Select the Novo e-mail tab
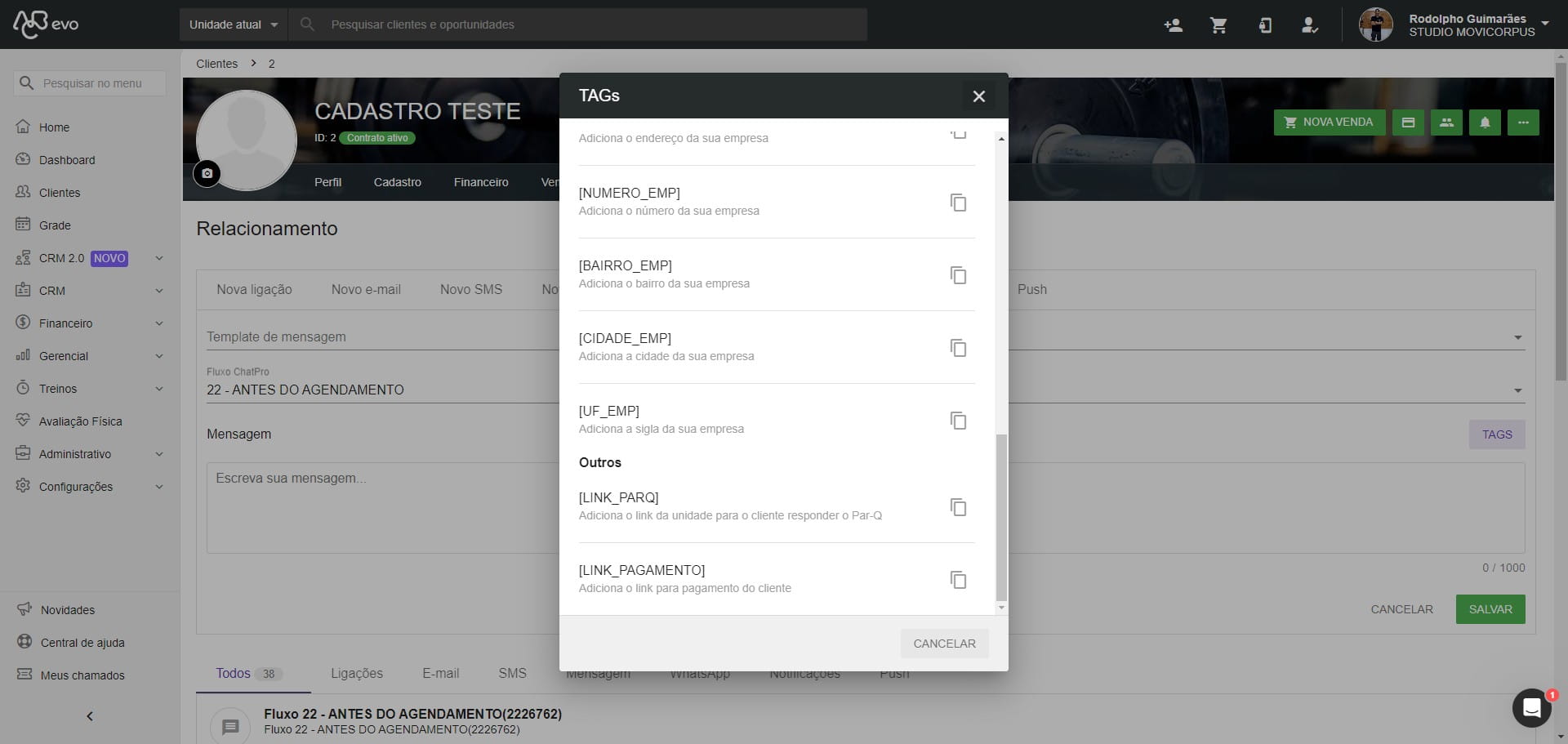This screenshot has width=1568, height=744. tap(366, 290)
